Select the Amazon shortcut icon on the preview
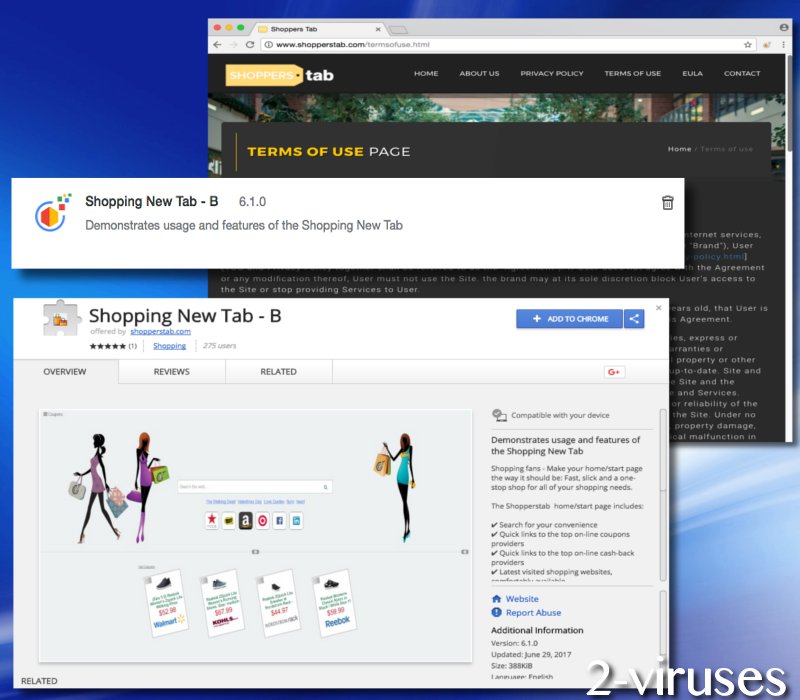Image resolution: width=800 pixels, height=700 pixels. pyautogui.click(x=246, y=520)
